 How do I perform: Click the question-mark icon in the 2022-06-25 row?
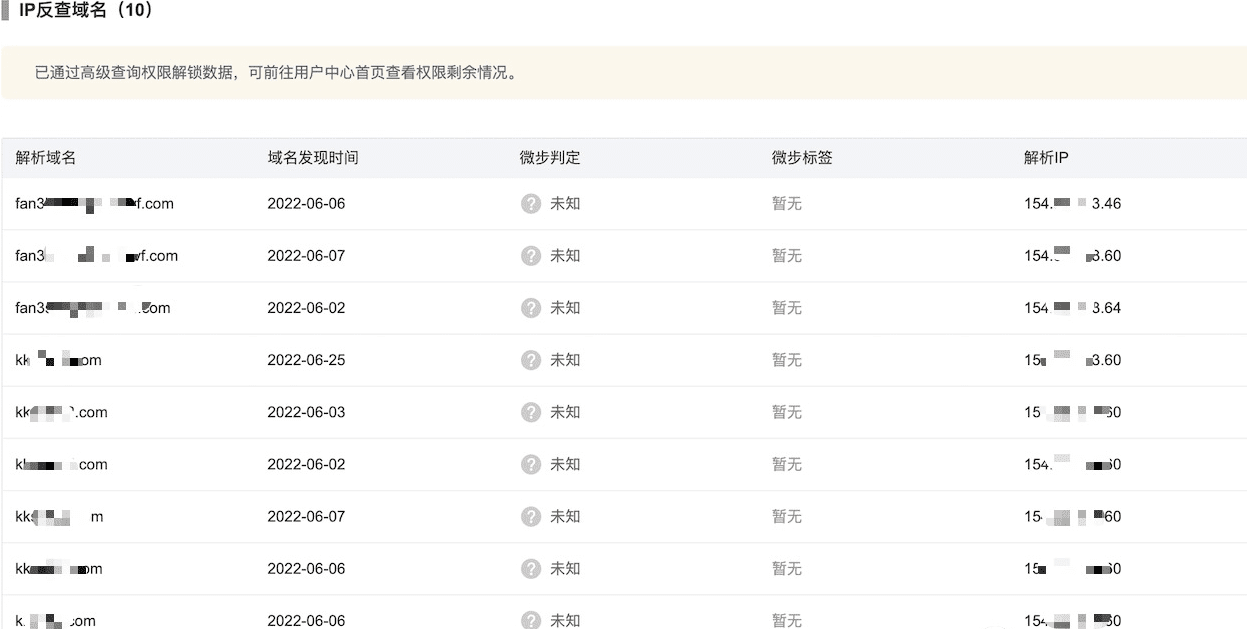click(x=531, y=360)
